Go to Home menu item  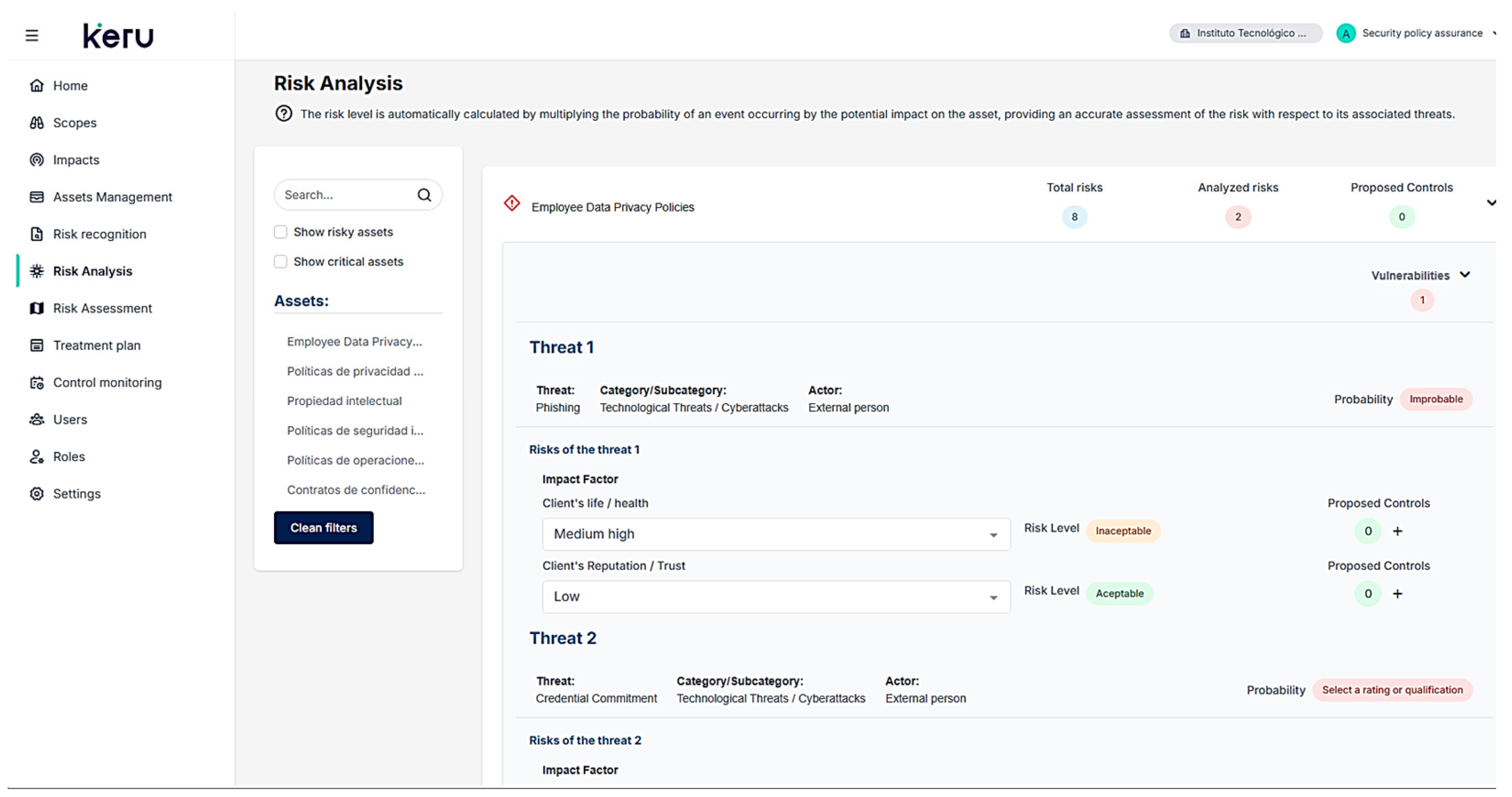[x=71, y=86]
